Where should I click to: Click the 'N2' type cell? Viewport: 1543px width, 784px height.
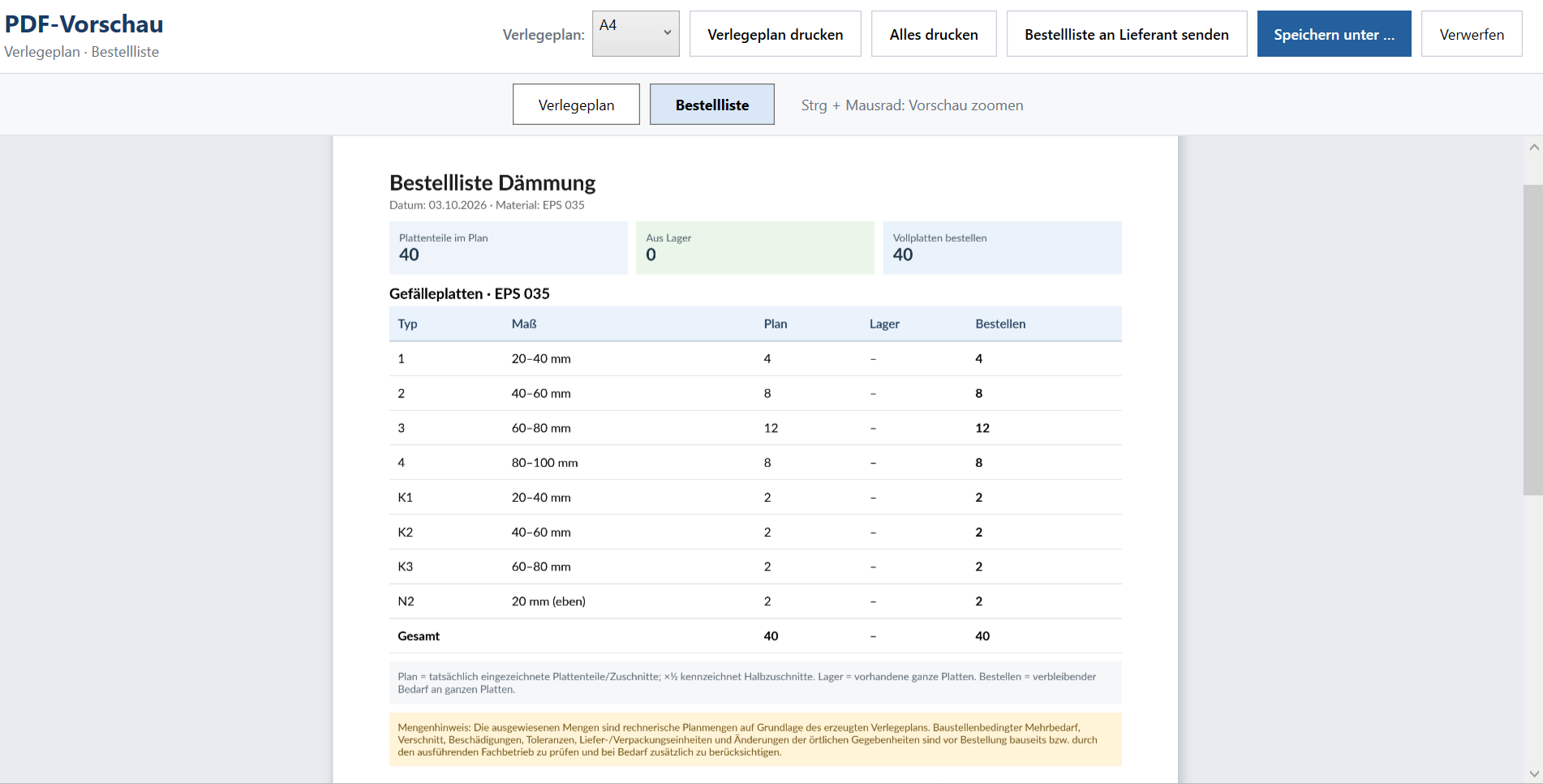pyautogui.click(x=406, y=602)
